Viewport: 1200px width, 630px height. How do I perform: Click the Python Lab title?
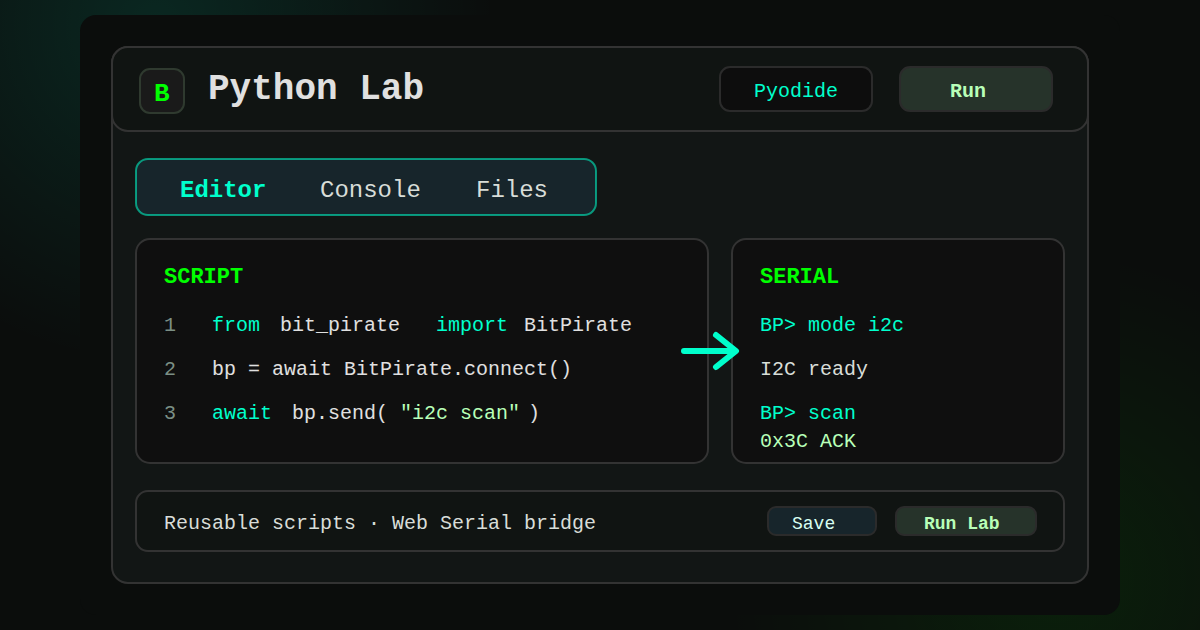(316, 89)
